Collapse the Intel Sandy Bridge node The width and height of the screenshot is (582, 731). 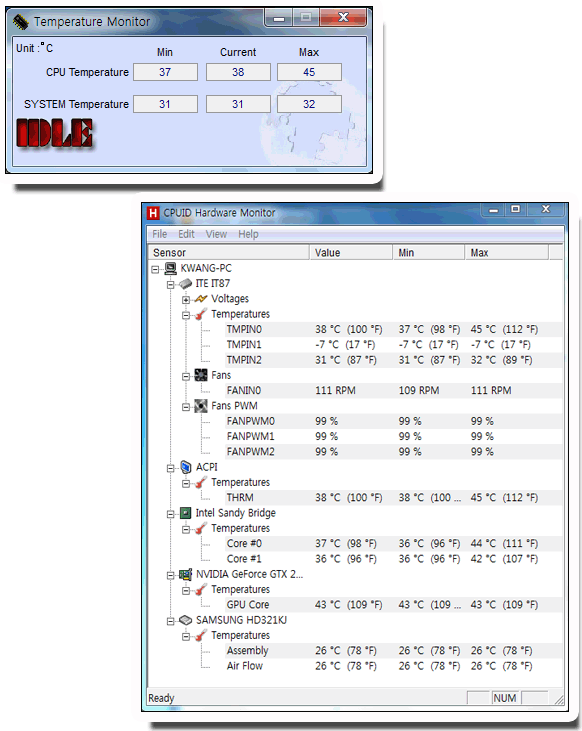click(171, 514)
